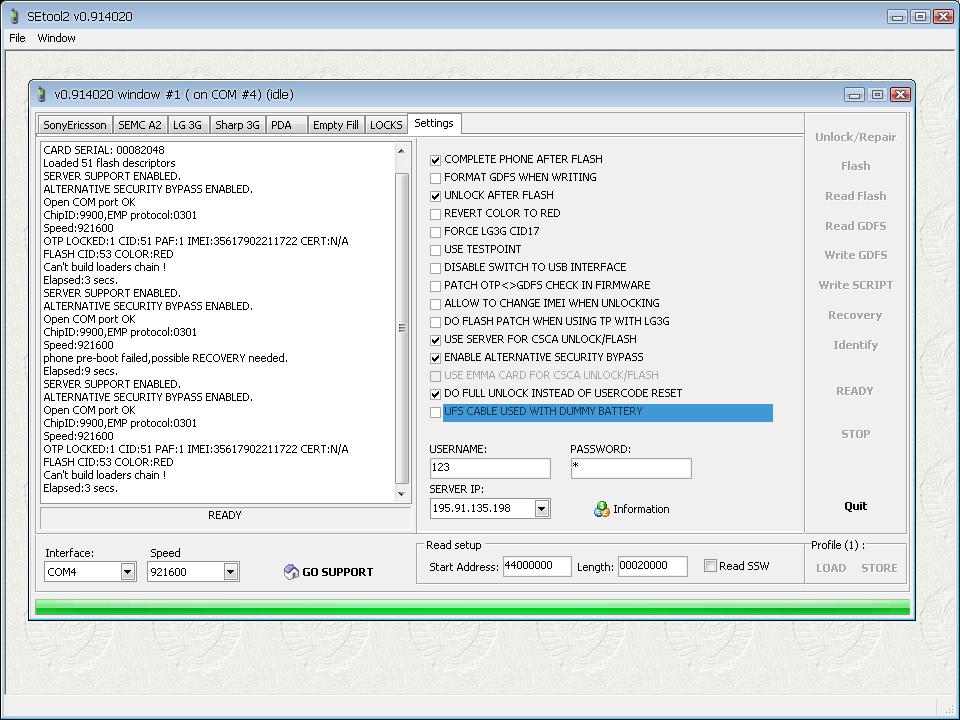
Task: Click the STOP button
Action: click(x=855, y=434)
